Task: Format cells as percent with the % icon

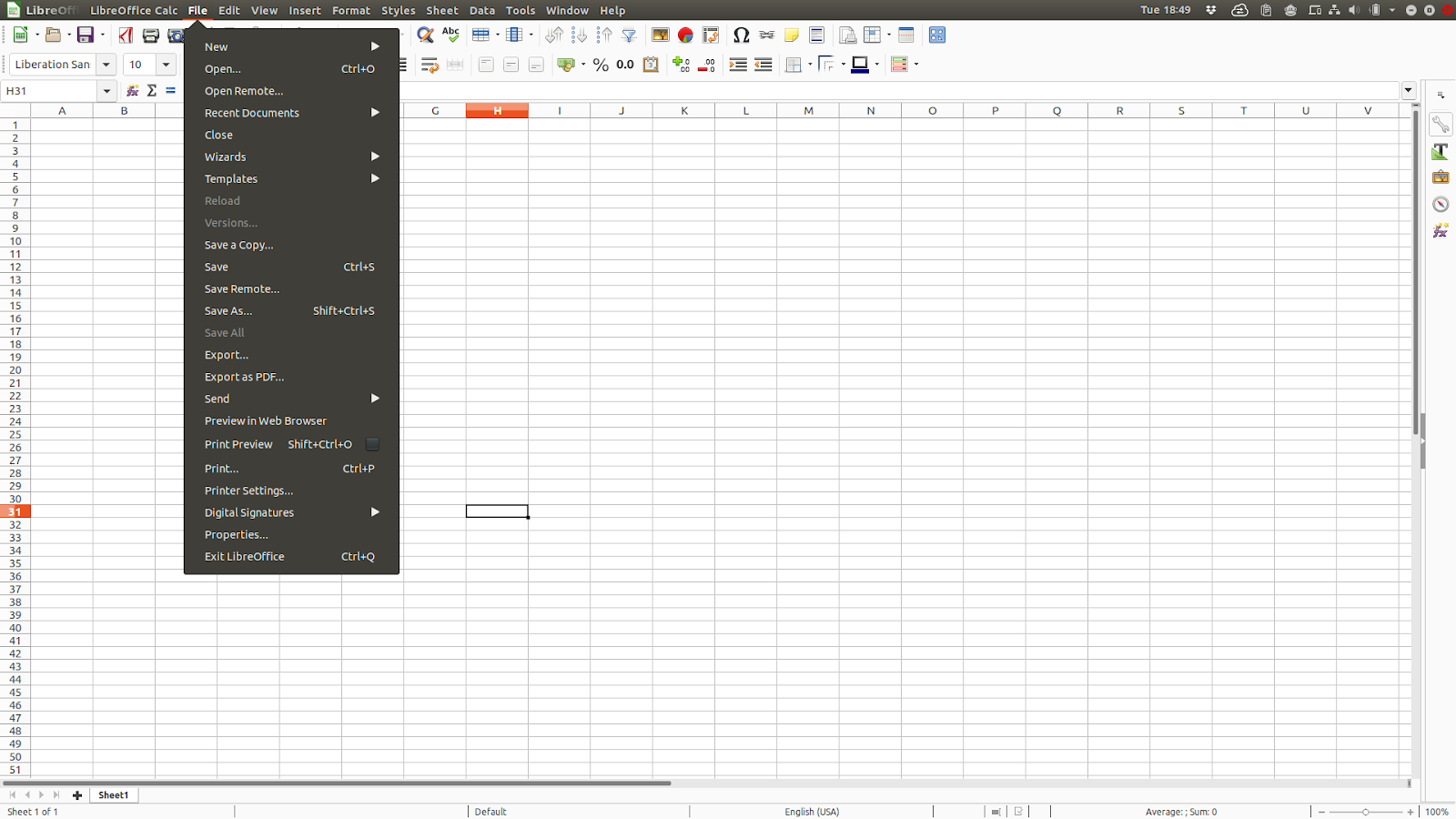Action: (601, 65)
